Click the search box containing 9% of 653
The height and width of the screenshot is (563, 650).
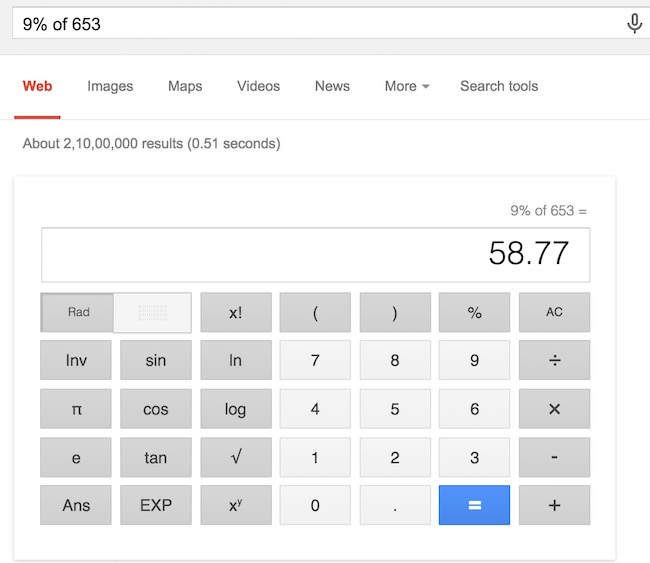point(310,23)
